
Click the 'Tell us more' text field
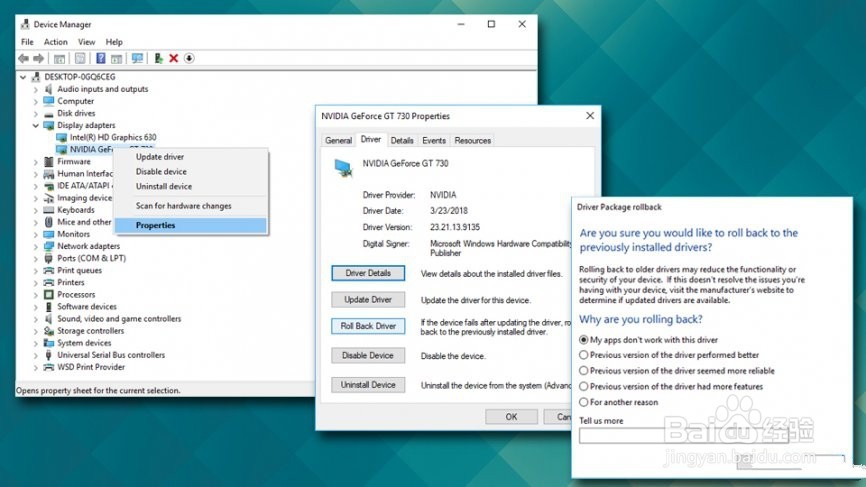click(684, 436)
